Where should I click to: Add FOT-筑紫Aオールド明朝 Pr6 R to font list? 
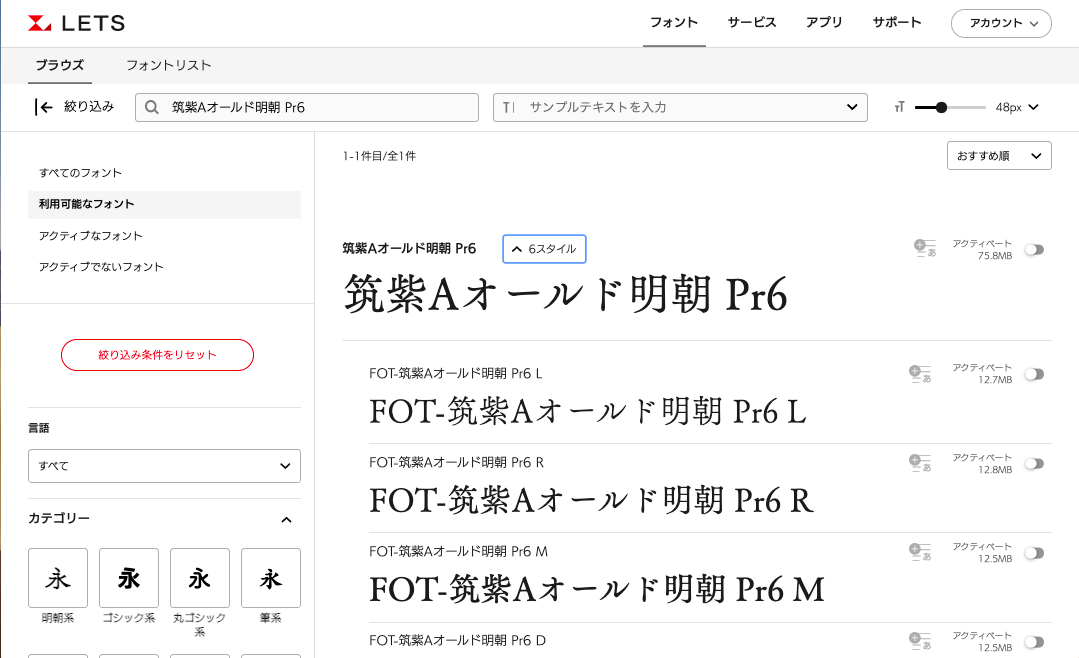(919, 463)
